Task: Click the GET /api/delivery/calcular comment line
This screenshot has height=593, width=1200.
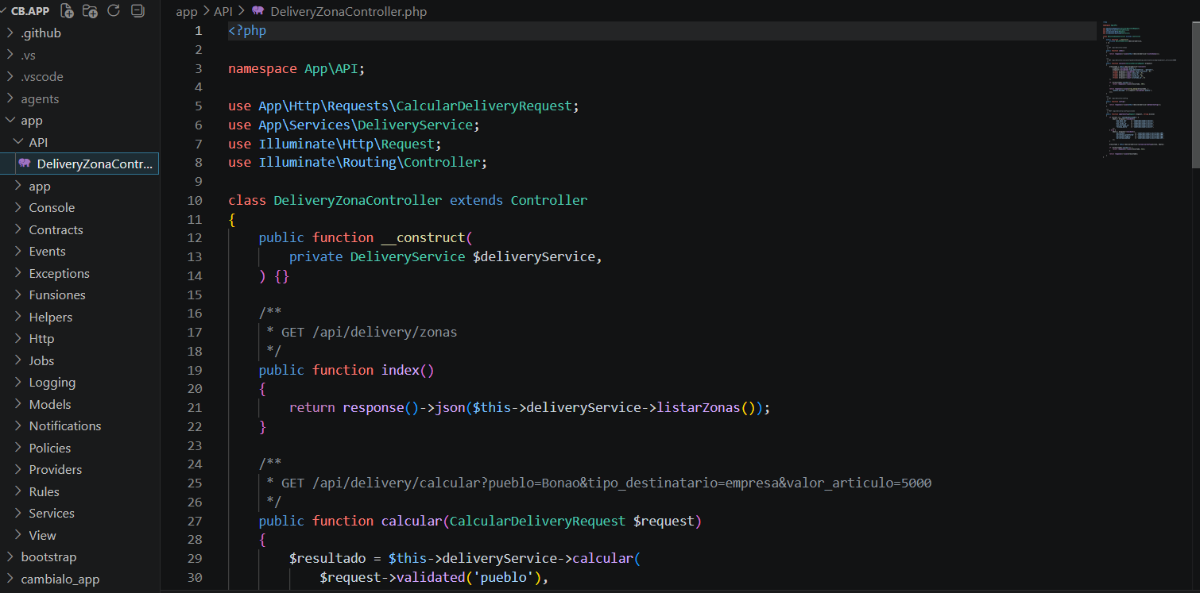Action: (599, 483)
